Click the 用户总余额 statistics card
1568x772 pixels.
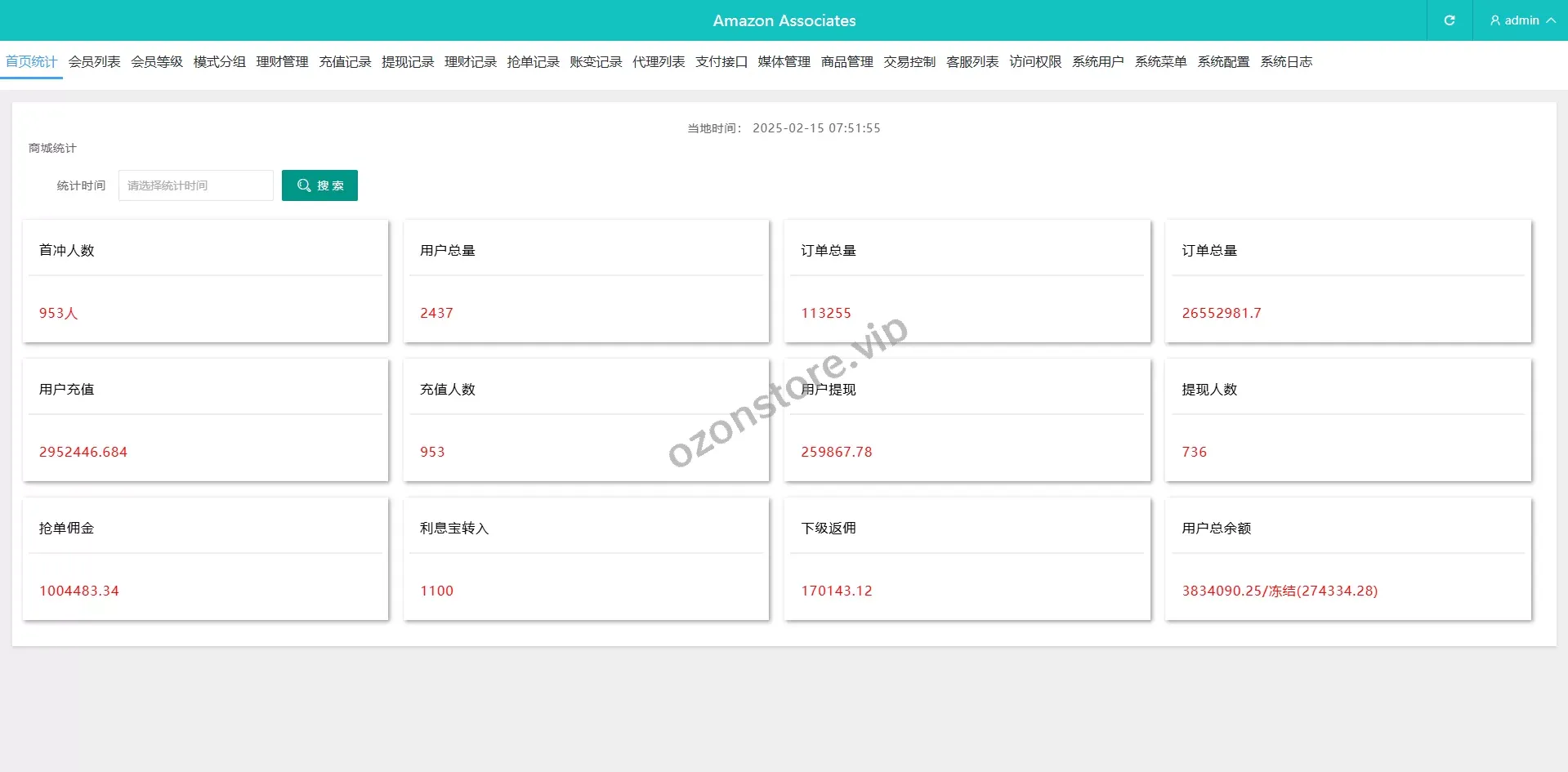point(1347,559)
